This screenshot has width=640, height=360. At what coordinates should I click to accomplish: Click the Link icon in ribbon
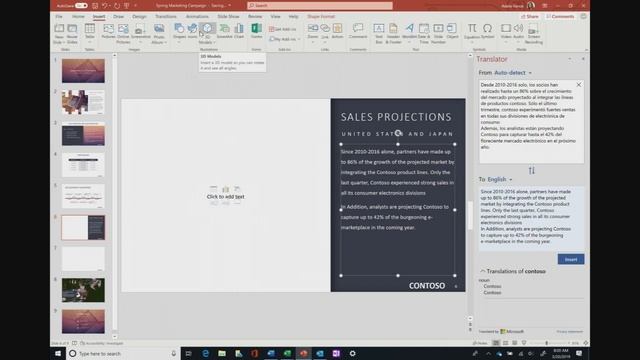325,28
